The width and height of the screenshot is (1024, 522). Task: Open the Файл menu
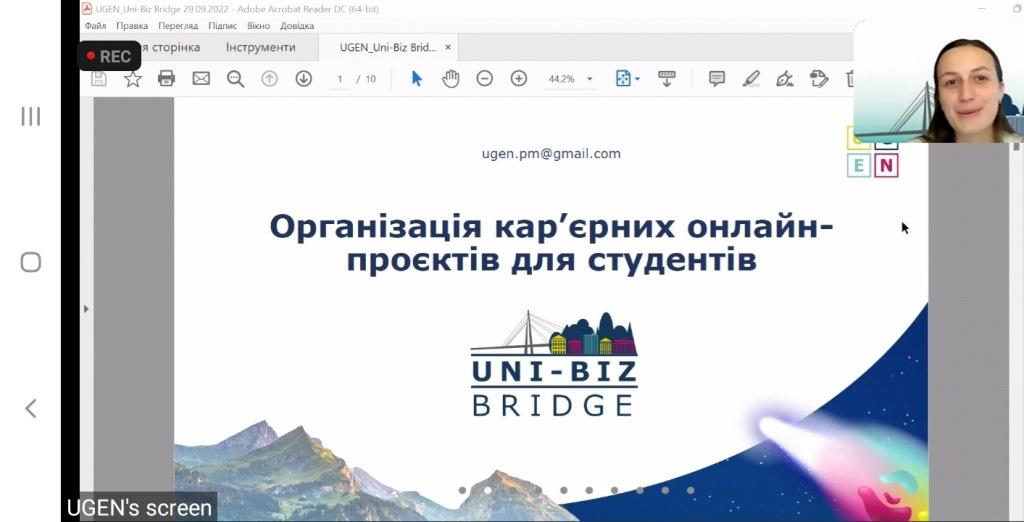click(x=95, y=26)
